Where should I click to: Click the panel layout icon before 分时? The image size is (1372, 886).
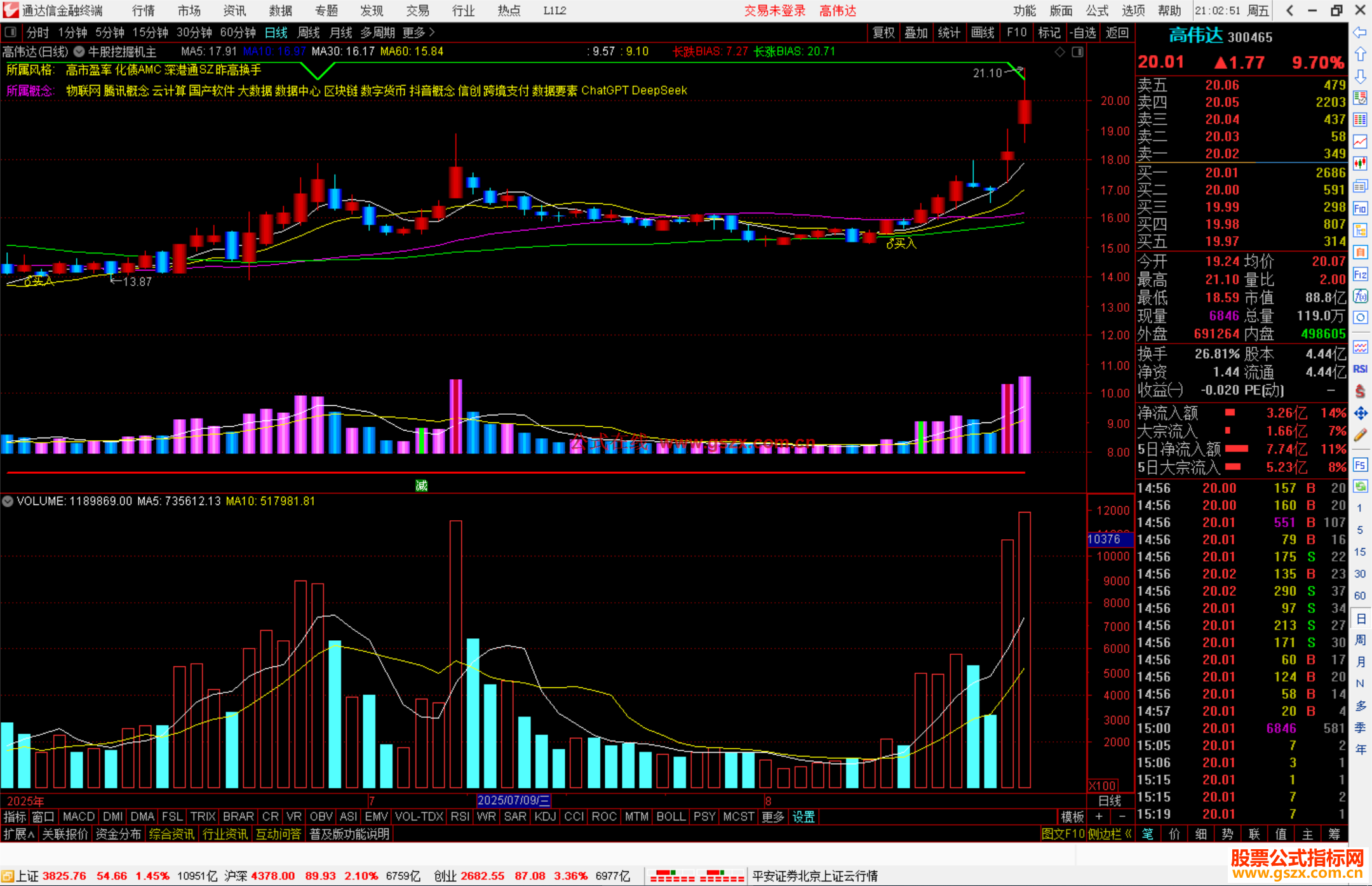[10, 32]
